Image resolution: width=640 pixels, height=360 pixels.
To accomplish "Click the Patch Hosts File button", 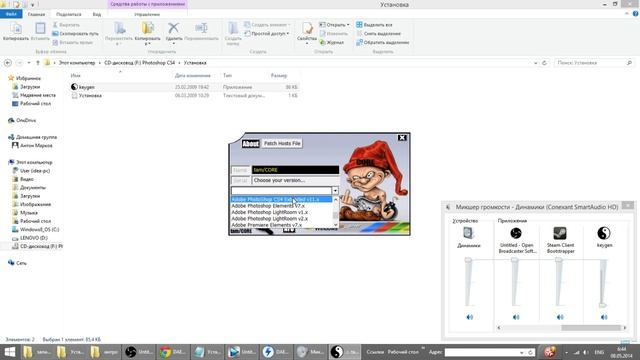I will pyautogui.click(x=282, y=143).
